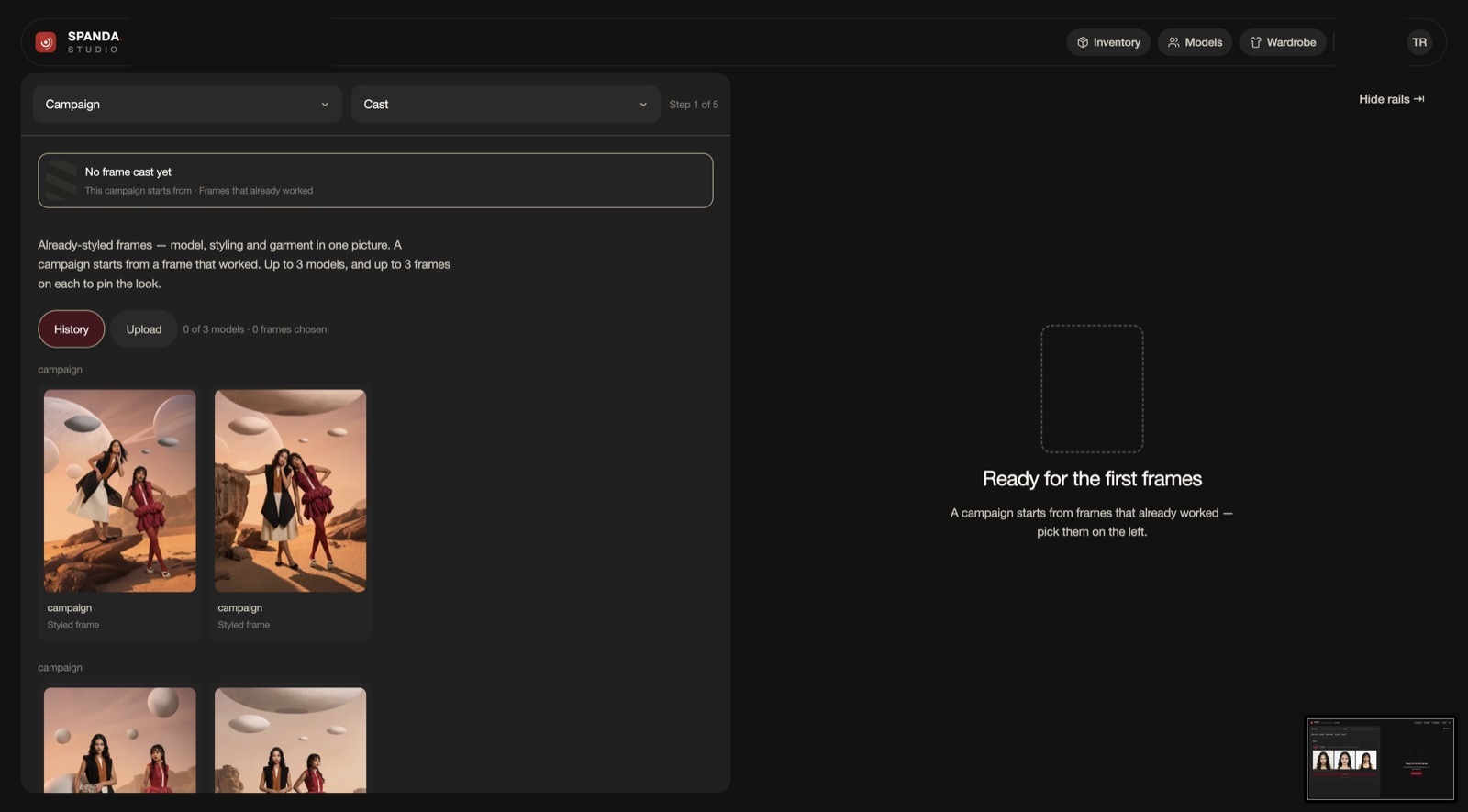Select the Upload tab
The image size is (1468, 812).
pyautogui.click(x=144, y=329)
